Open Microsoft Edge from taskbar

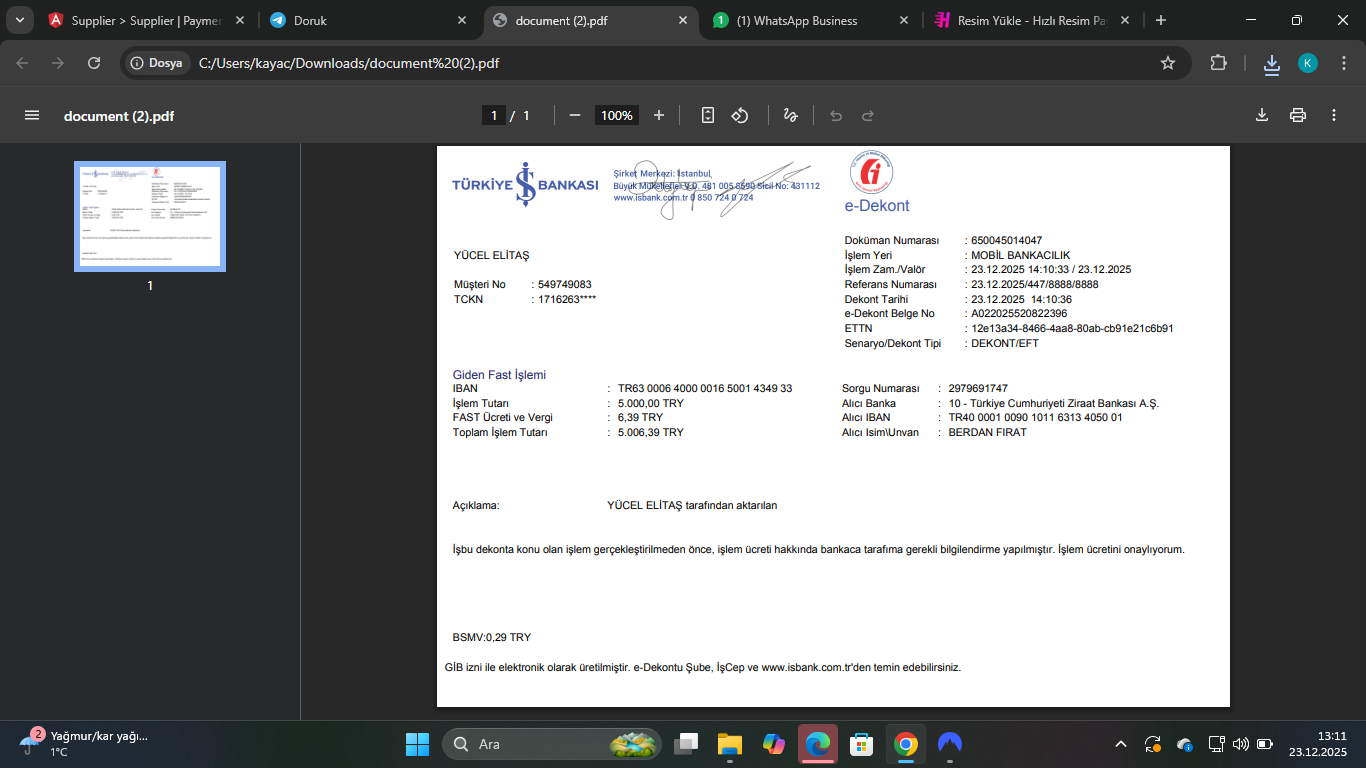(x=818, y=744)
